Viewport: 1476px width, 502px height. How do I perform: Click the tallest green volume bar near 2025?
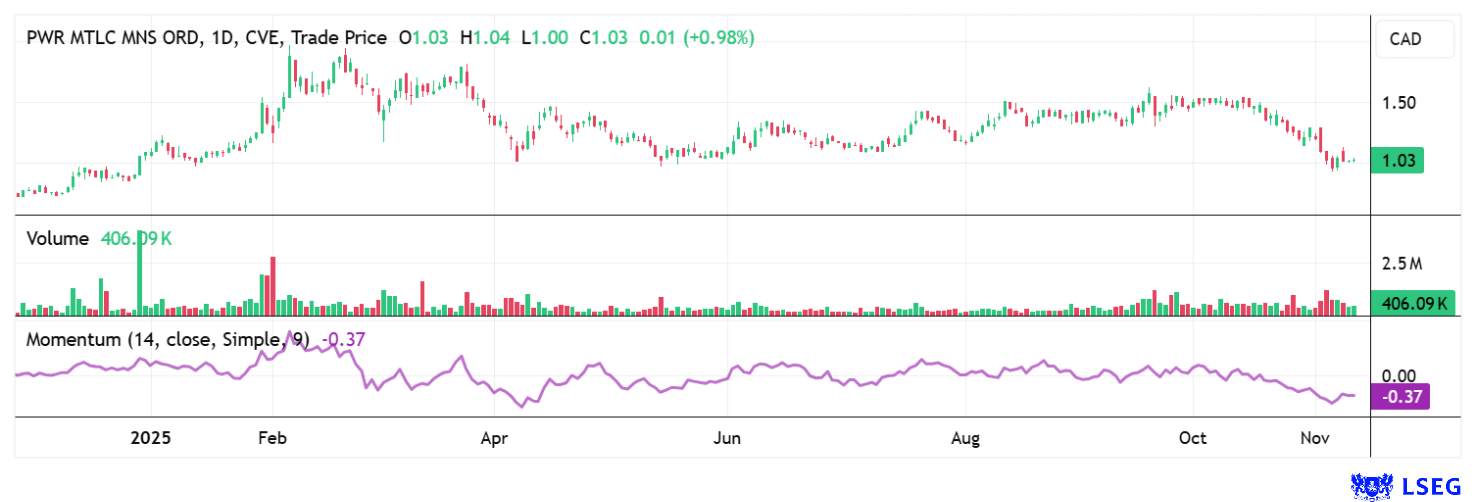pos(140,275)
